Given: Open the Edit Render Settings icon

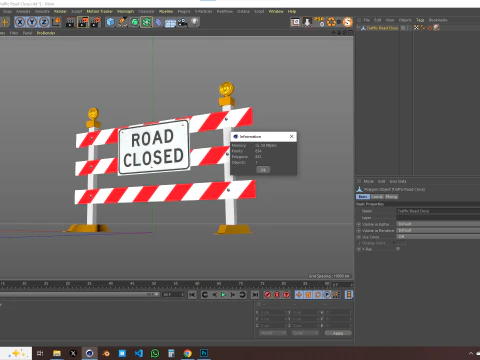Looking at the screenshot, I should point(95,22).
